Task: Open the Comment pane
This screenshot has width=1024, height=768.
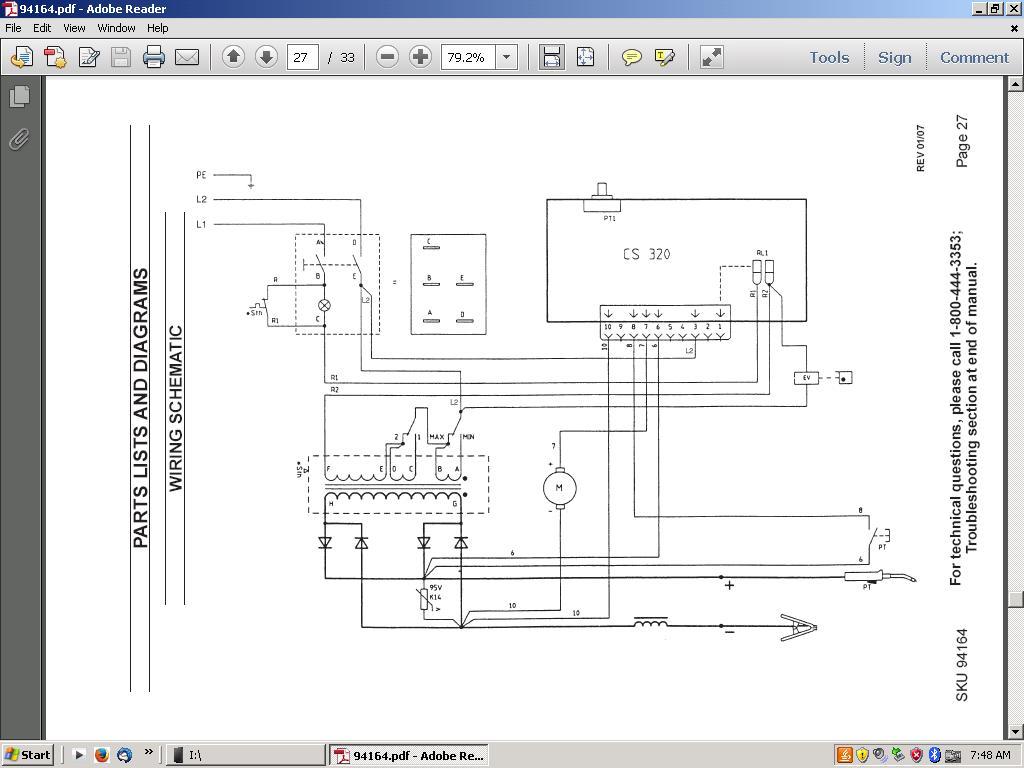Action: 974,57
